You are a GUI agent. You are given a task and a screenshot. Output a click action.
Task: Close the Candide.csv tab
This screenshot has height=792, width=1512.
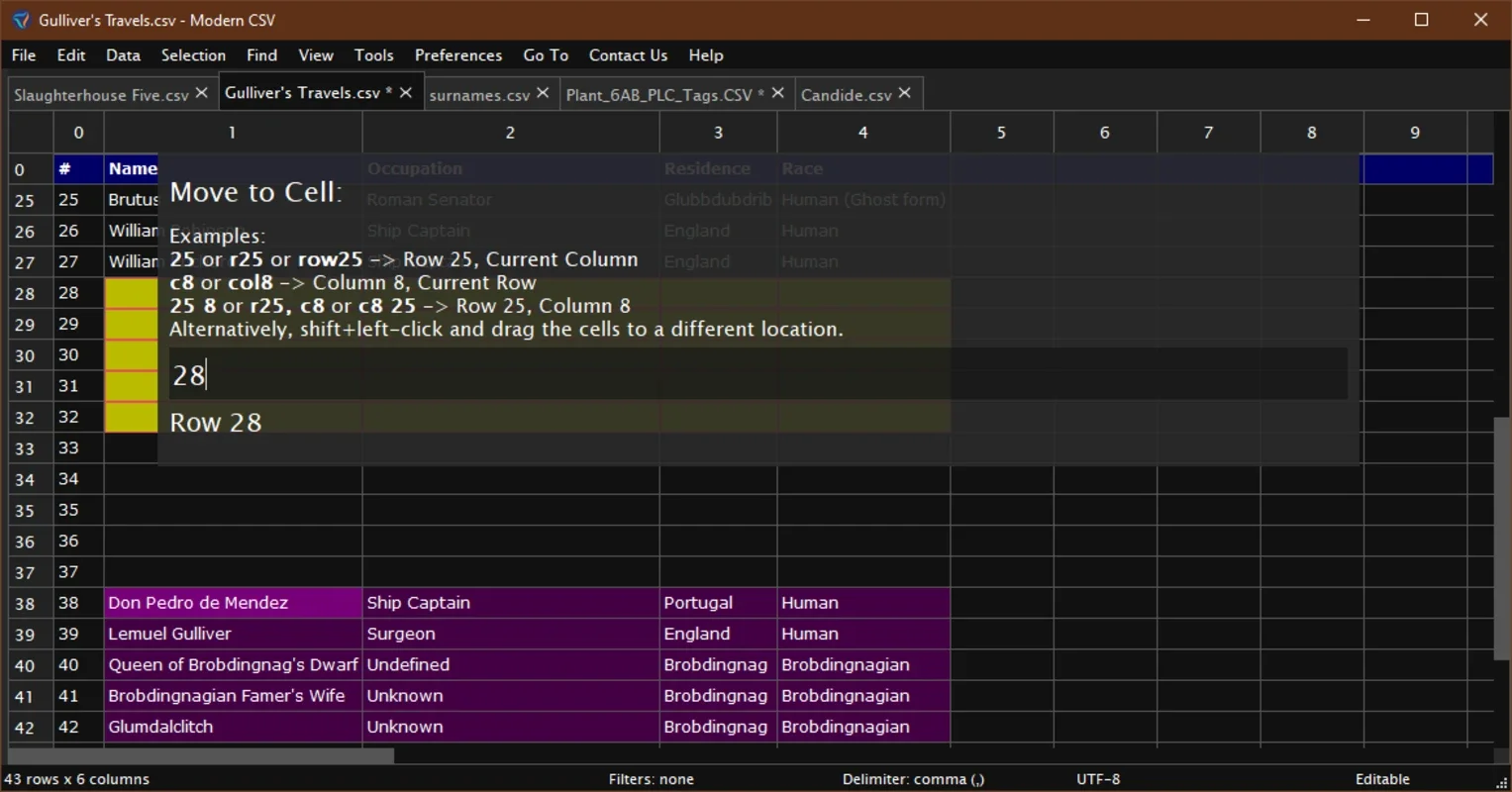tap(905, 93)
